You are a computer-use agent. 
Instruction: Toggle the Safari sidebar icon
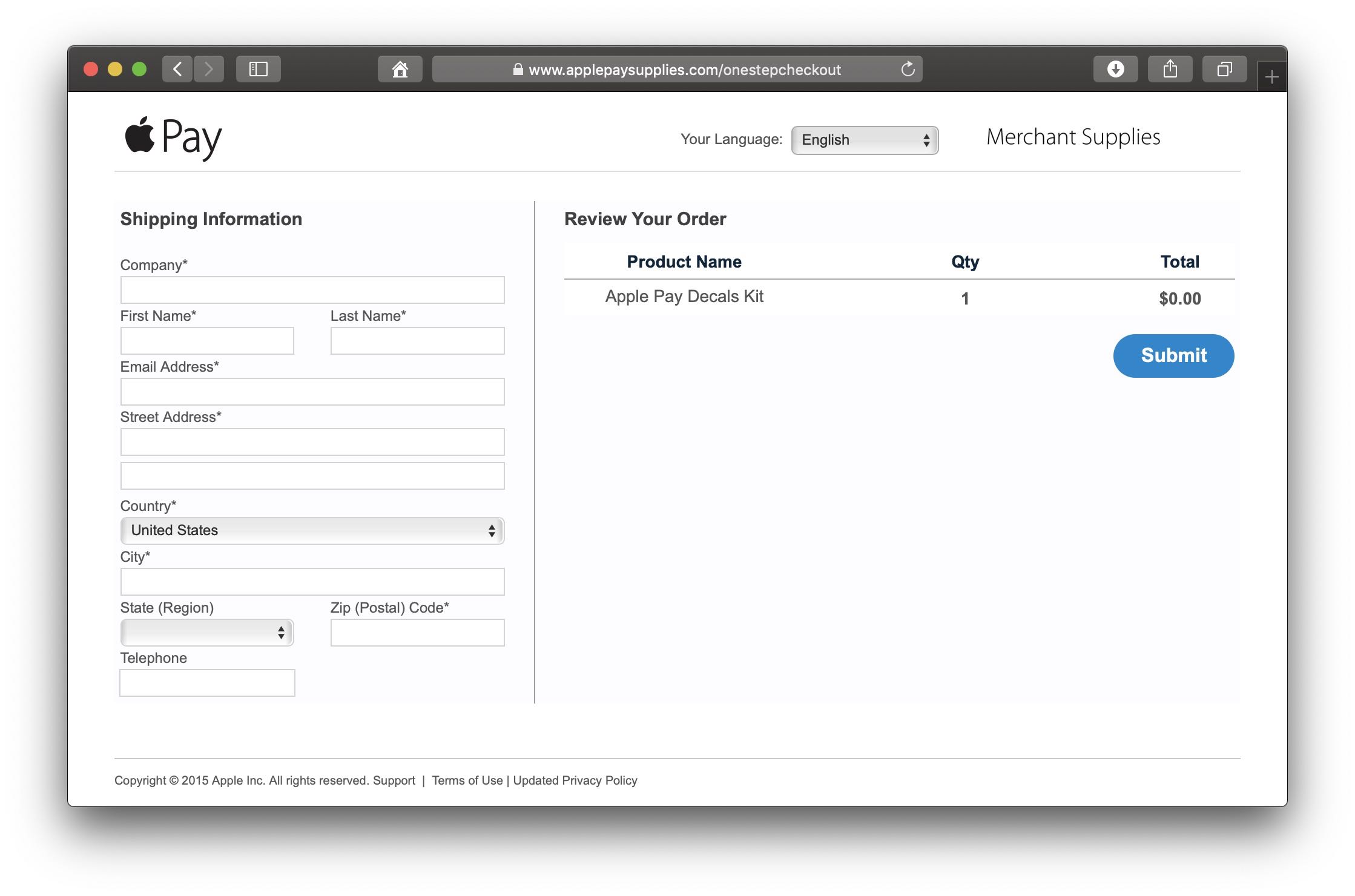pyautogui.click(x=259, y=69)
